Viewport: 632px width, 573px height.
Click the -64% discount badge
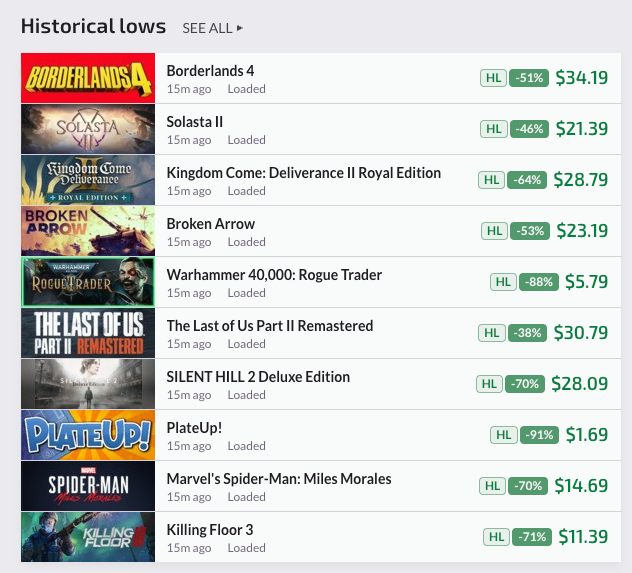527,180
